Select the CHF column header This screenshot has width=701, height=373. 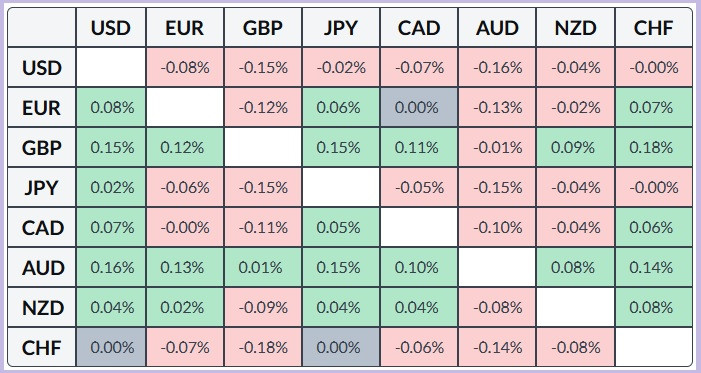pos(654,28)
